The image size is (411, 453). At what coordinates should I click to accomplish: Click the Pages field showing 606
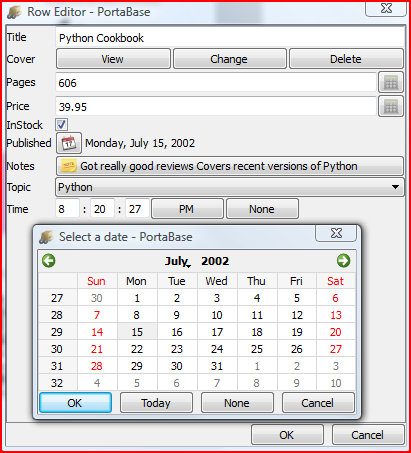[216, 82]
